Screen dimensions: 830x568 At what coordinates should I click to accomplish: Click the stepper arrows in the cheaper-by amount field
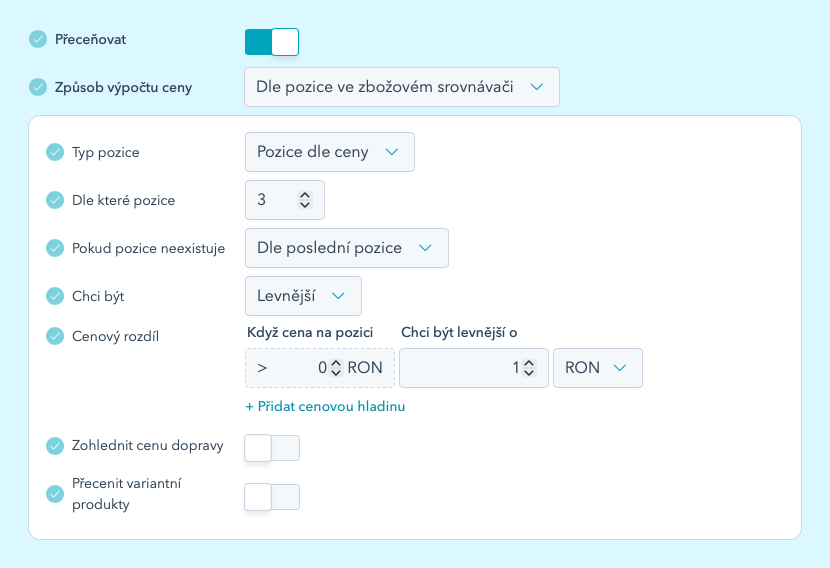point(529,368)
